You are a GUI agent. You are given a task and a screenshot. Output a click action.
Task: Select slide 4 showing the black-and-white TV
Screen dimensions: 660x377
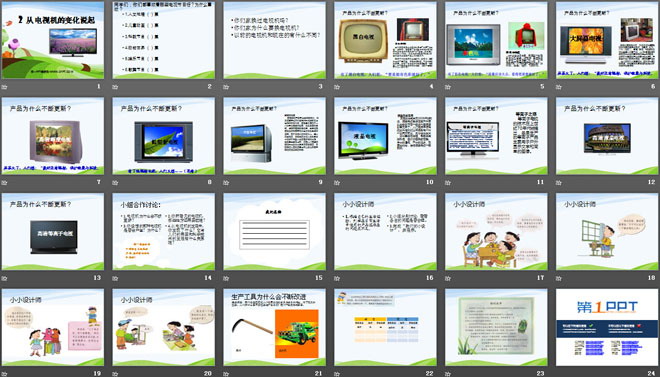(385, 40)
